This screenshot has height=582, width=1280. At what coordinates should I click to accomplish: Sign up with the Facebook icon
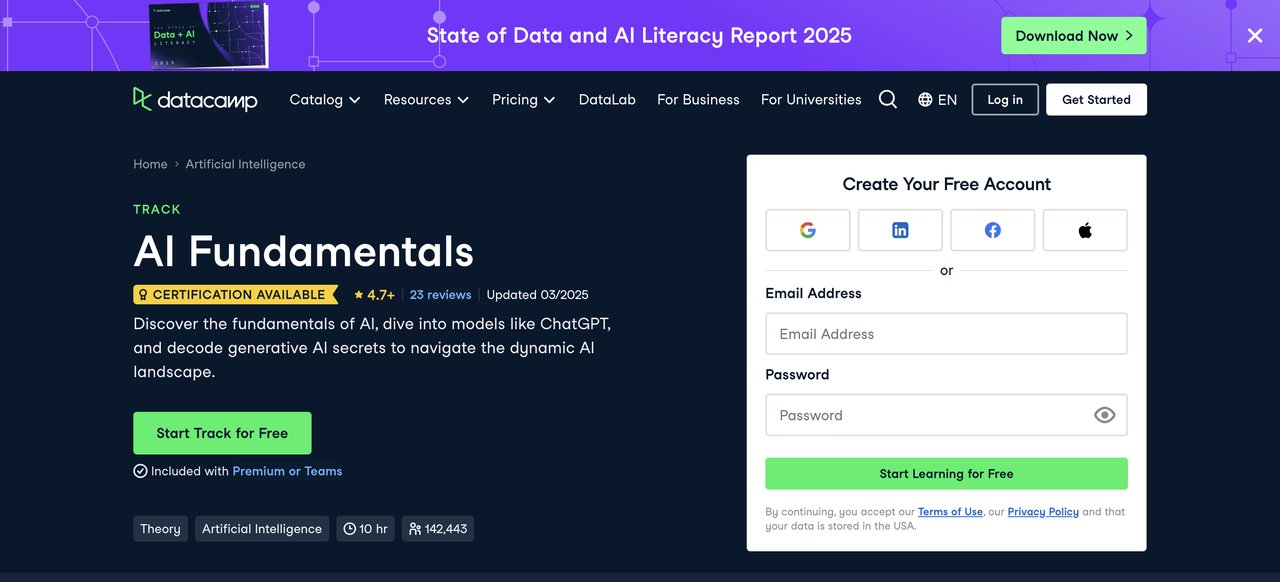[992, 230]
